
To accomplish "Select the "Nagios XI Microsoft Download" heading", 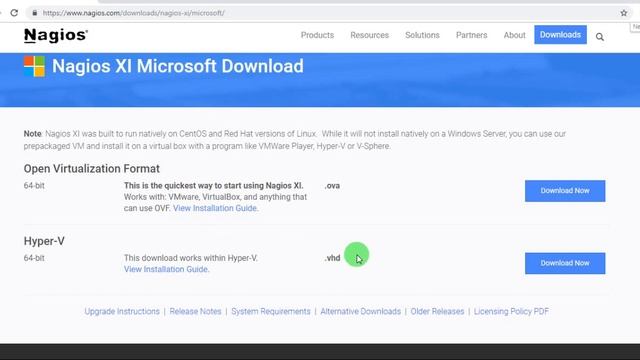I will pos(178,66).
